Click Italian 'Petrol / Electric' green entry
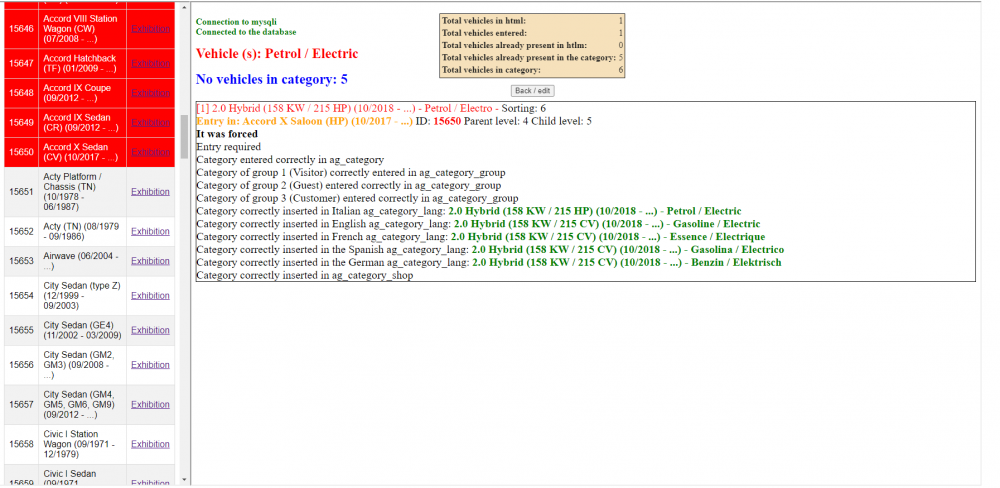The image size is (1000, 488). coord(595,211)
